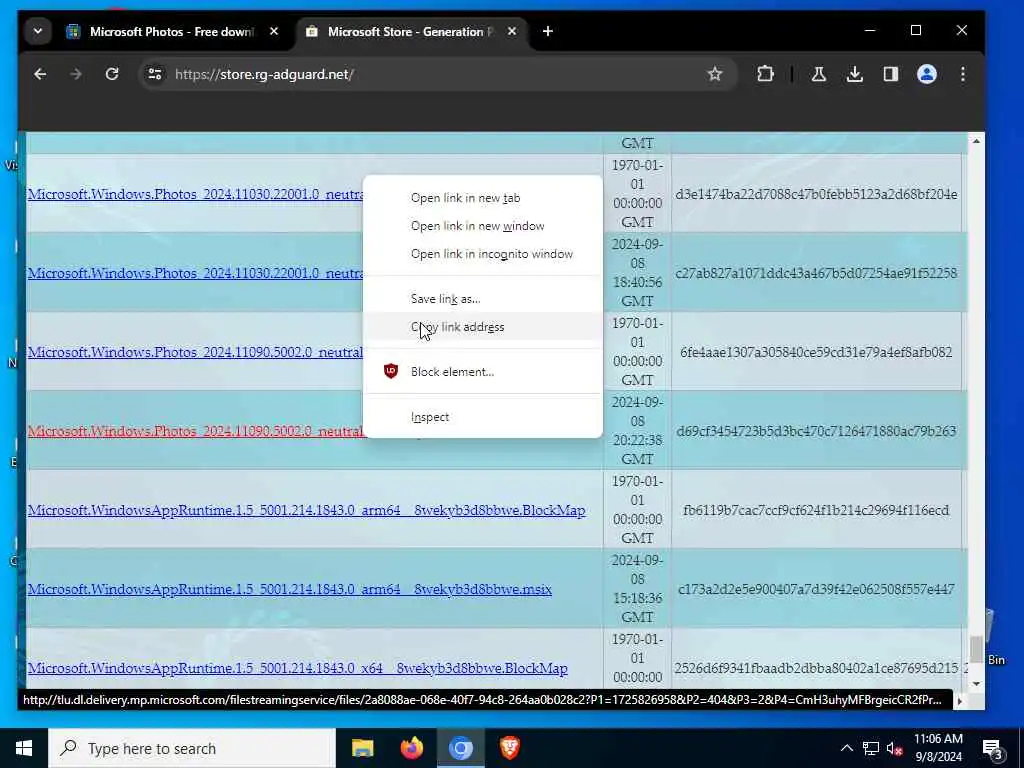Choose Open link in new window
This screenshot has height=768, width=1024.
tap(483, 226)
